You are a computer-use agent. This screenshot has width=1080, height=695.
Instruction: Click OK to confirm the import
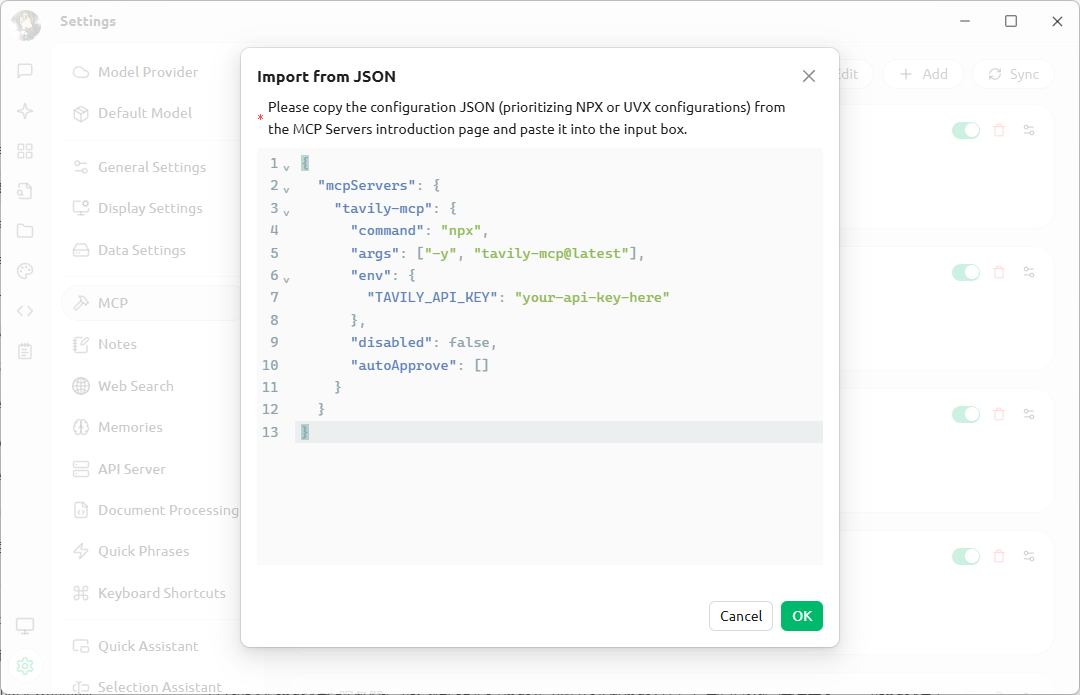coord(801,616)
